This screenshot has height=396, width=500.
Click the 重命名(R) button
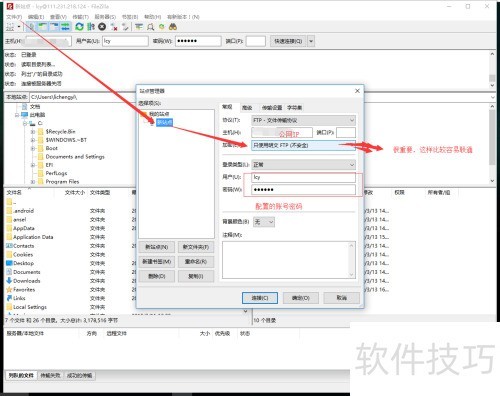[x=196, y=262]
